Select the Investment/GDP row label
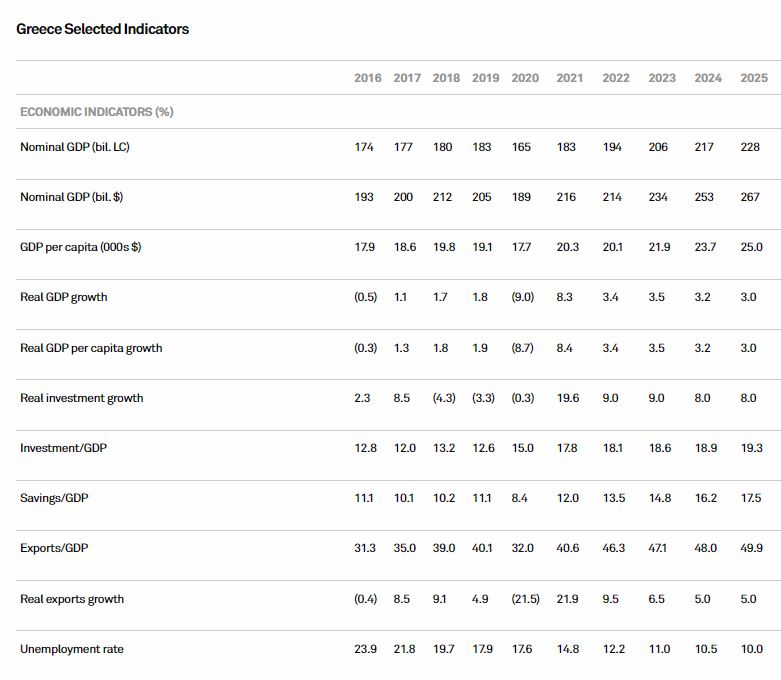The image size is (781, 680). pos(63,448)
